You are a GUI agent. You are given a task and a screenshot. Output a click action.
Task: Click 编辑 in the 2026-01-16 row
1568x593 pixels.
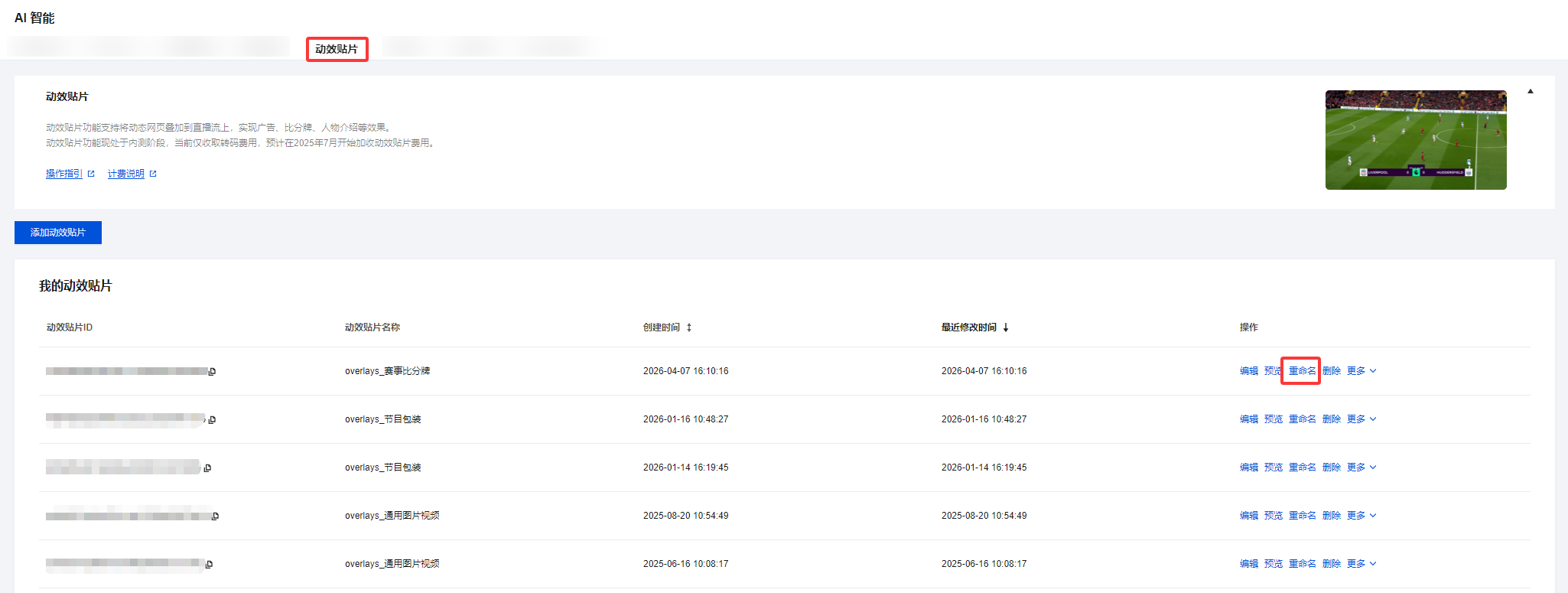pos(1249,419)
